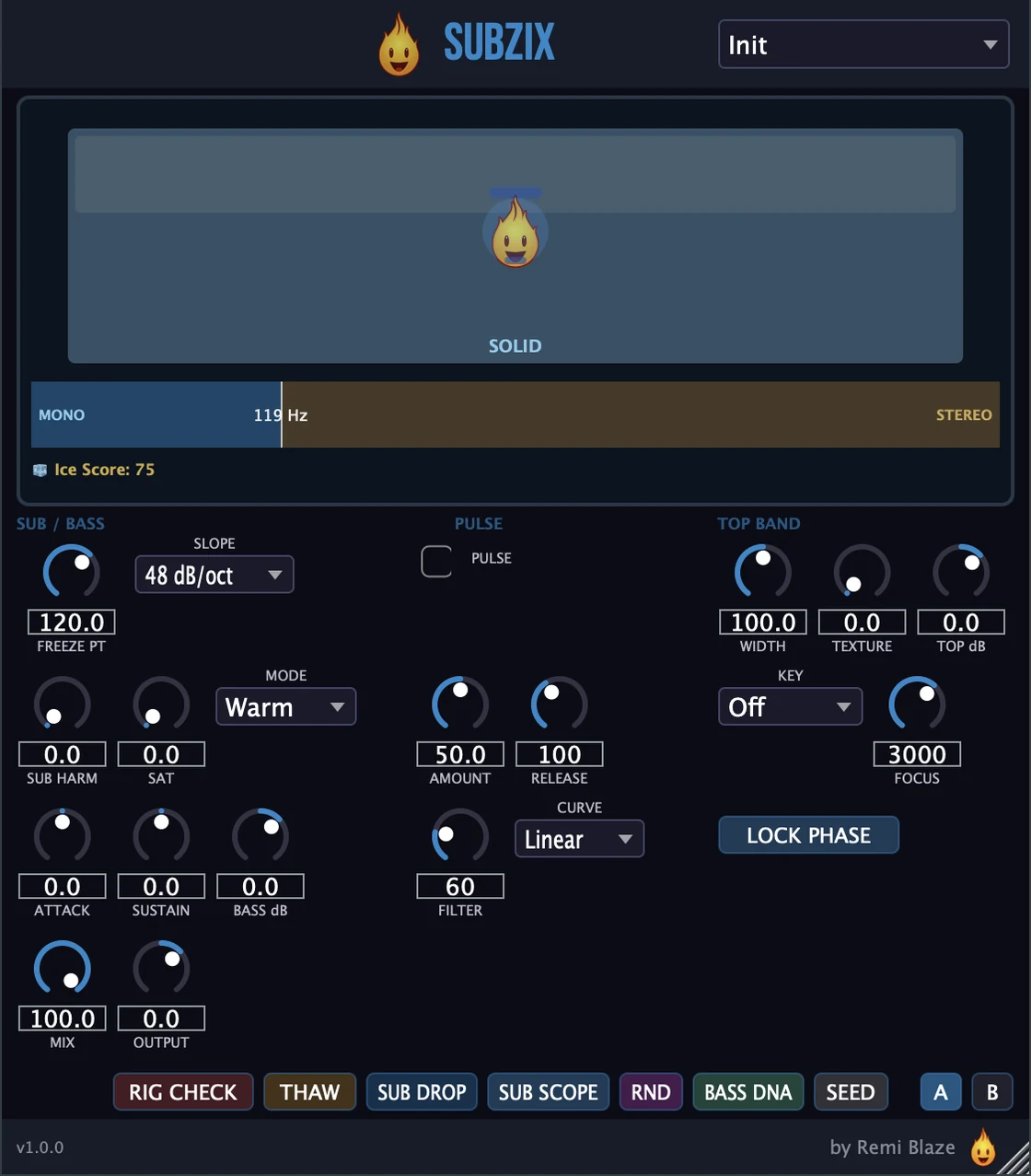Click the blue MONO band region
This screenshot has width=1031, height=1176.
coord(156,415)
